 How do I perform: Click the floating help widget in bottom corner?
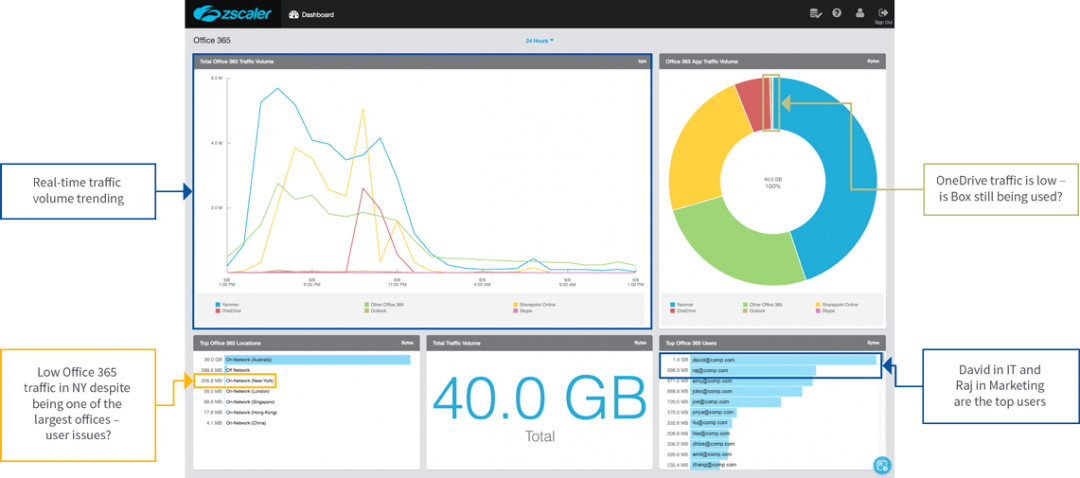click(x=881, y=464)
